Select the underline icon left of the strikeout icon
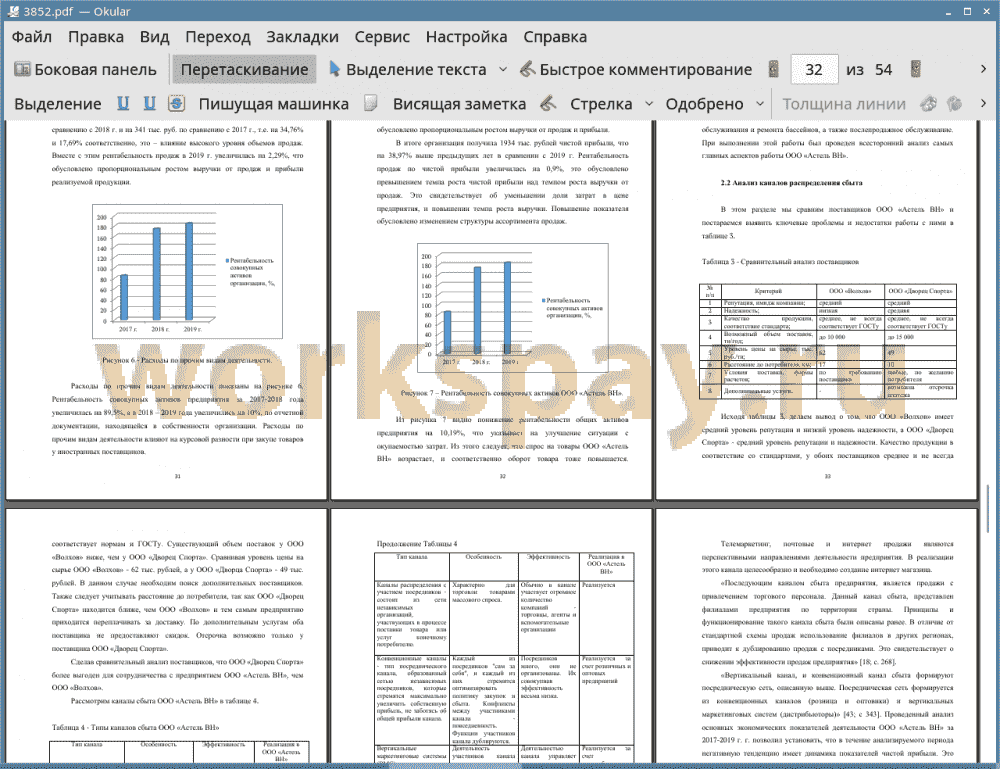 (x=149, y=103)
